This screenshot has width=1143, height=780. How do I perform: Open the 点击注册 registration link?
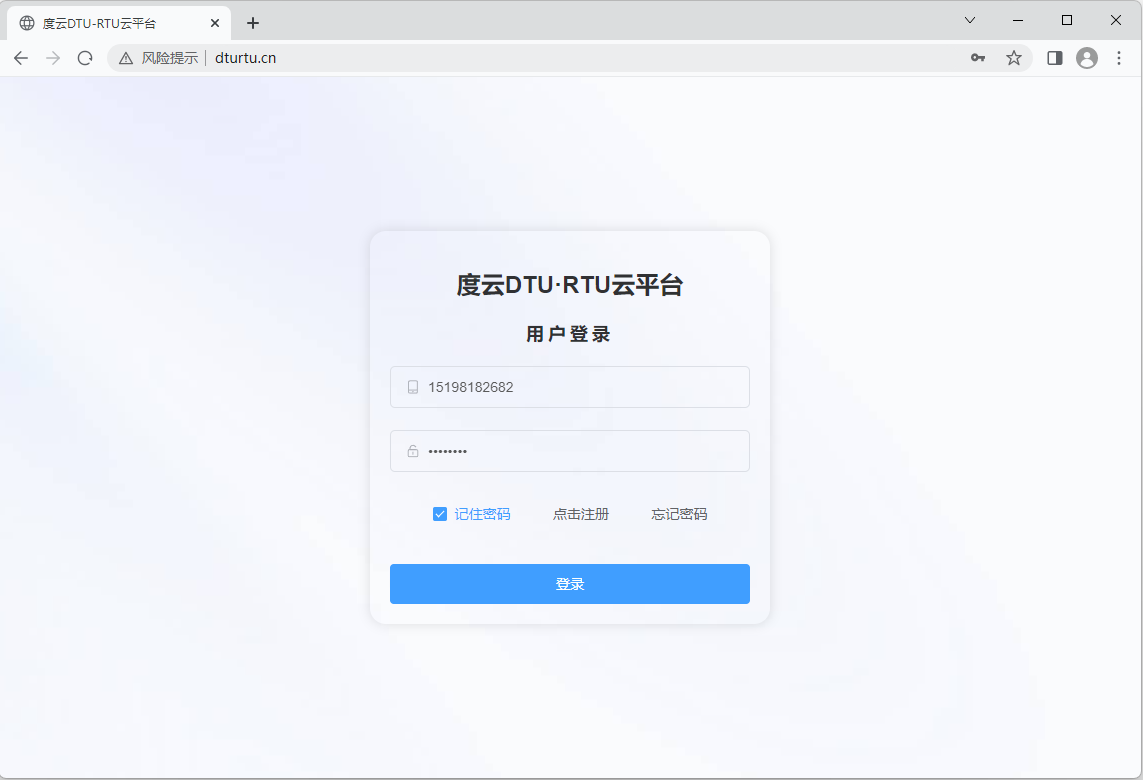581,513
